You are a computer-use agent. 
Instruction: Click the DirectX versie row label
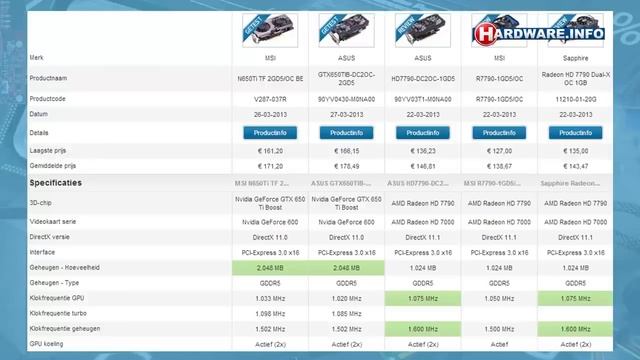pyautogui.click(x=49, y=237)
